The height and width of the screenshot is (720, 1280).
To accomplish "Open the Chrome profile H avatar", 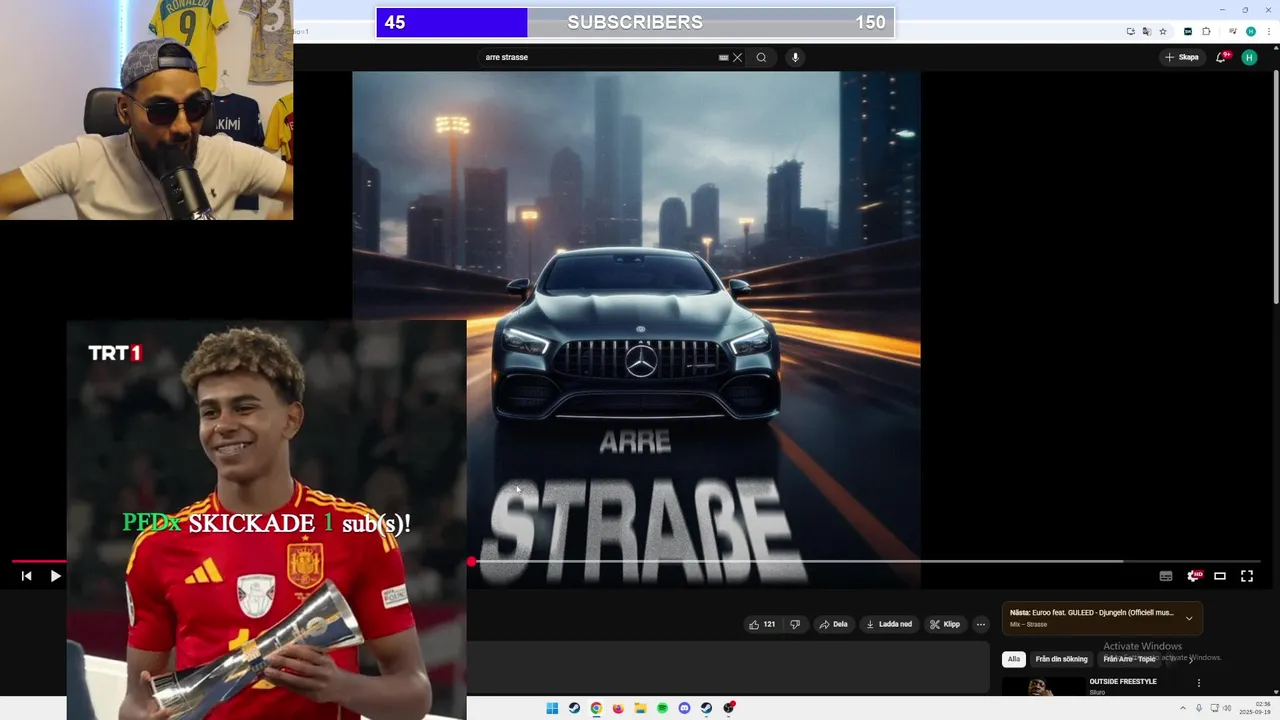I will (1250, 31).
